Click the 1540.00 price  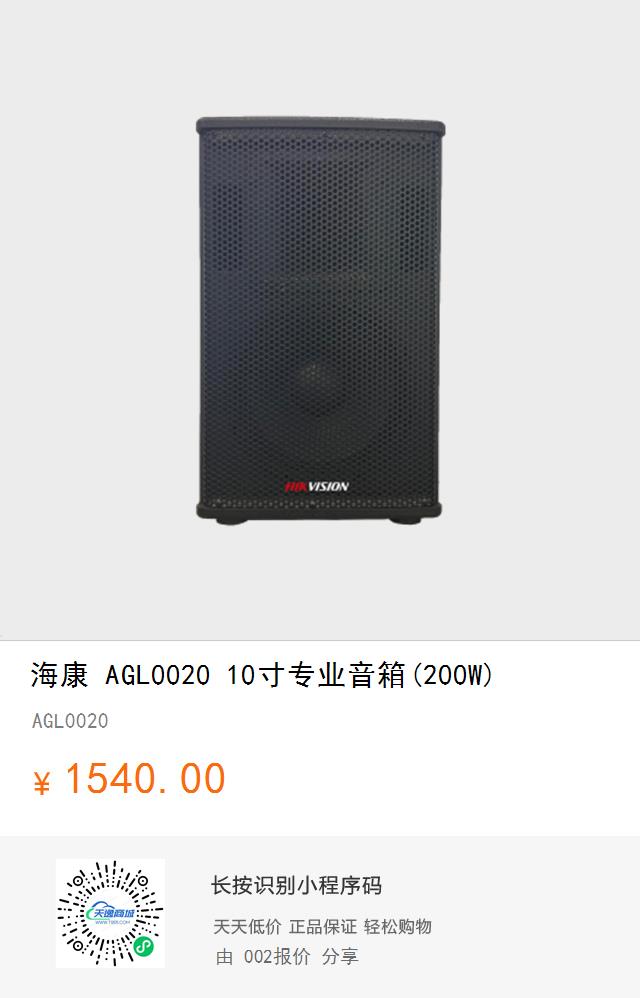pyautogui.click(x=145, y=778)
